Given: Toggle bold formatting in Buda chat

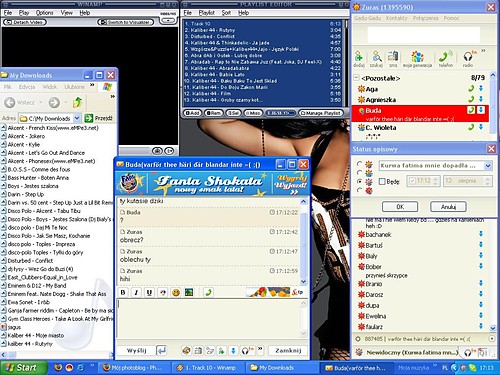Looking at the screenshot, I should [123, 293].
